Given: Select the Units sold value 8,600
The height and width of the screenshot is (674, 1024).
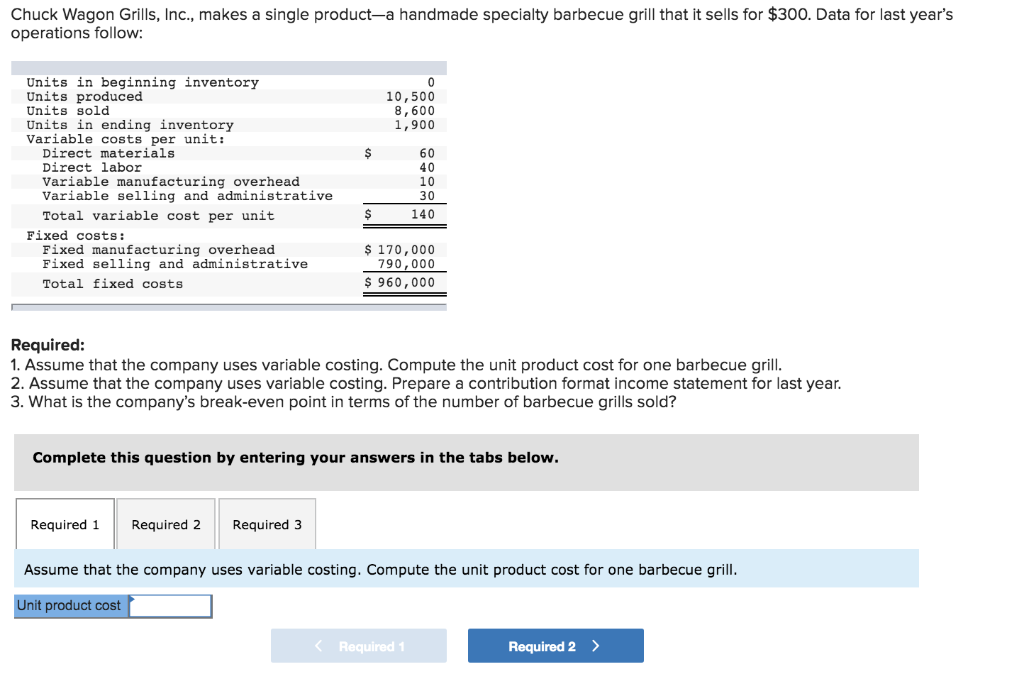Looking at the screenshot, I should pos(414,111).
